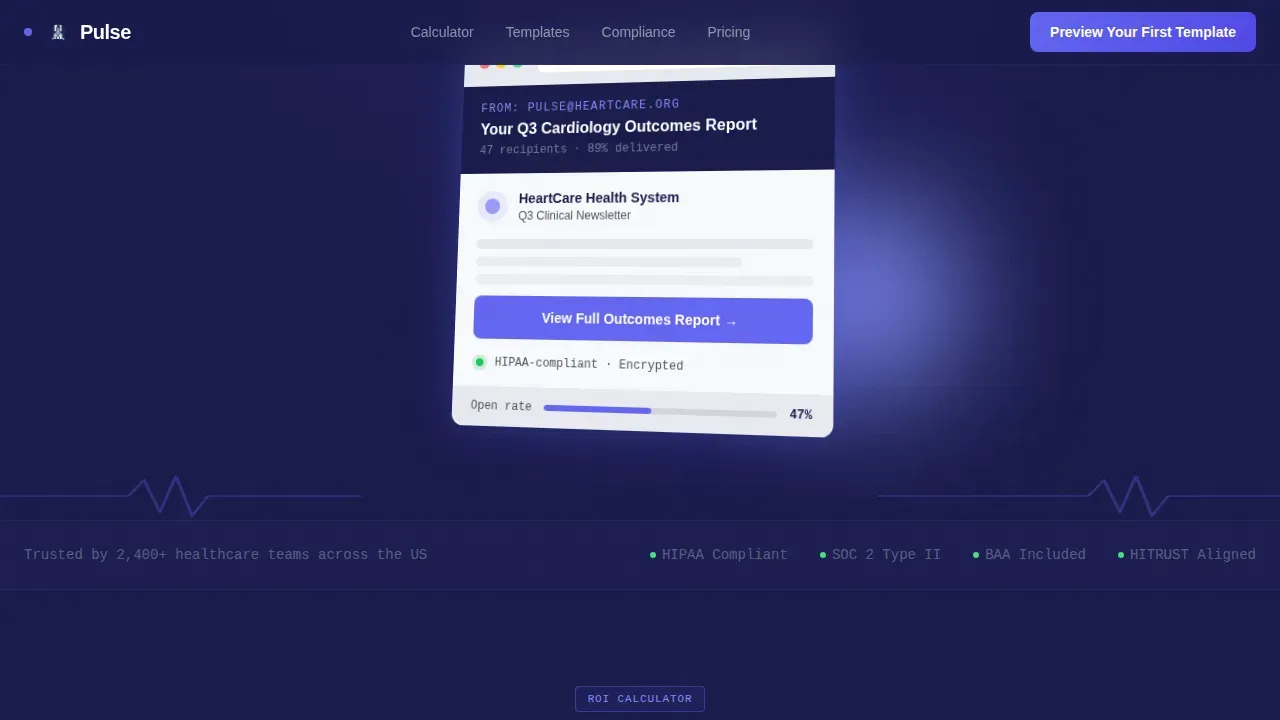Open the Calculator nav link

coord(442,32)
